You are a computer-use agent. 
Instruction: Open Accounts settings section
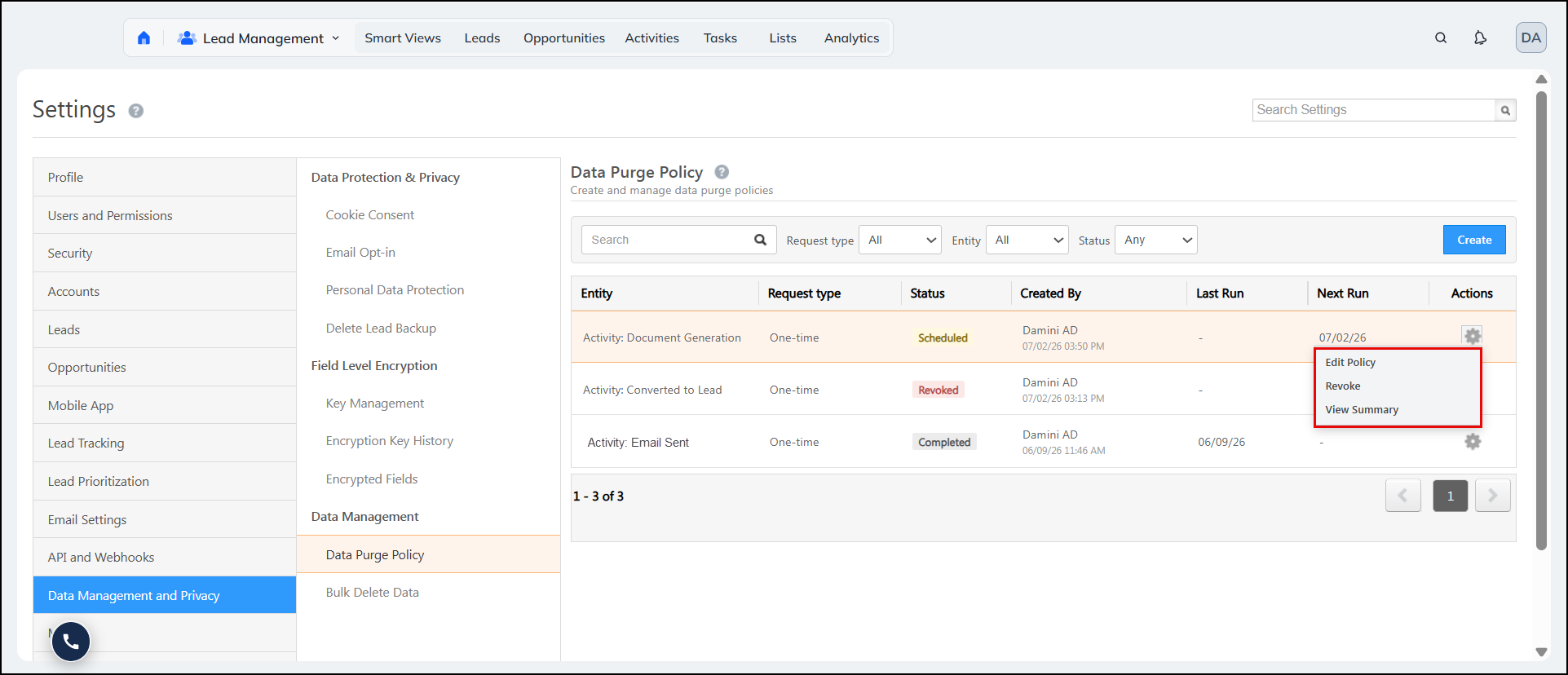click(x=165, y=291)
